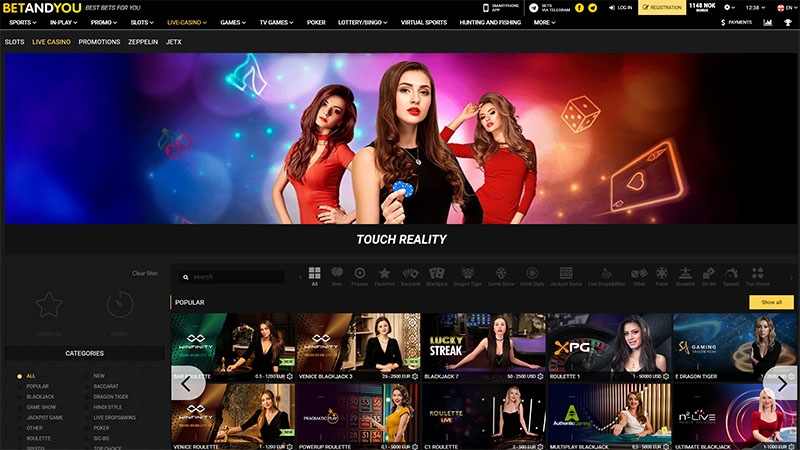Filter by the Baccarat cards icon

(410, 276)
